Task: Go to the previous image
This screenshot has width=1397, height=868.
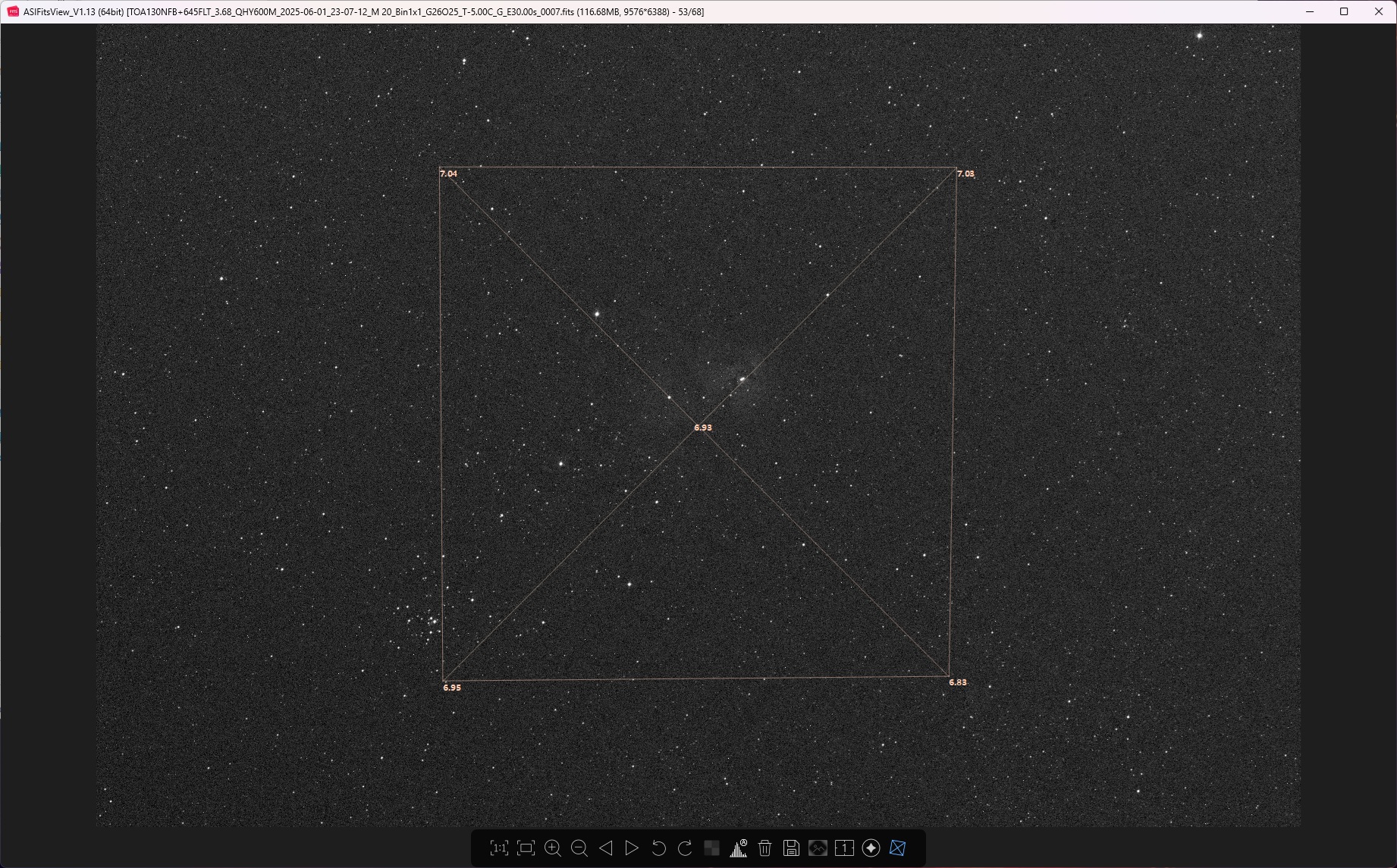Action: [x=605, y=848]
